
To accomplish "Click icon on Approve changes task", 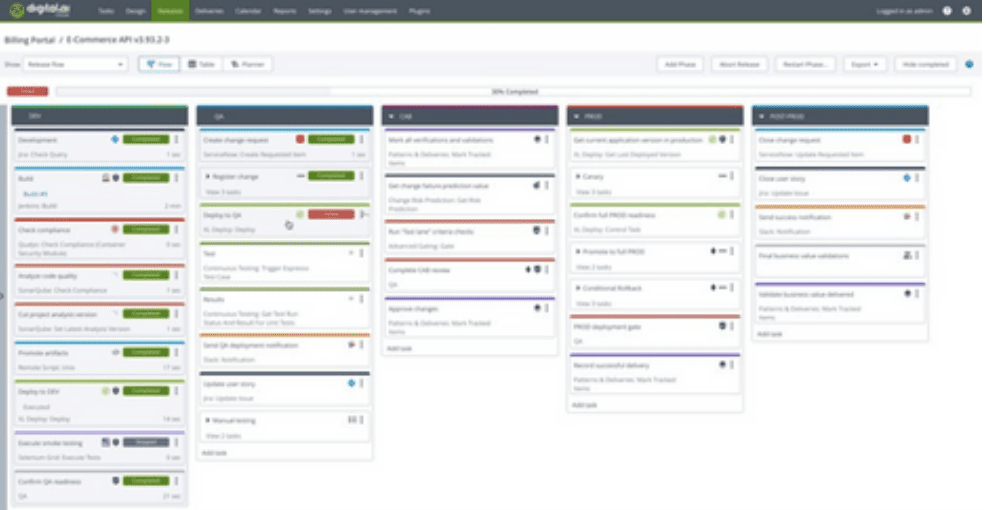I will click(x=537, y=308).
